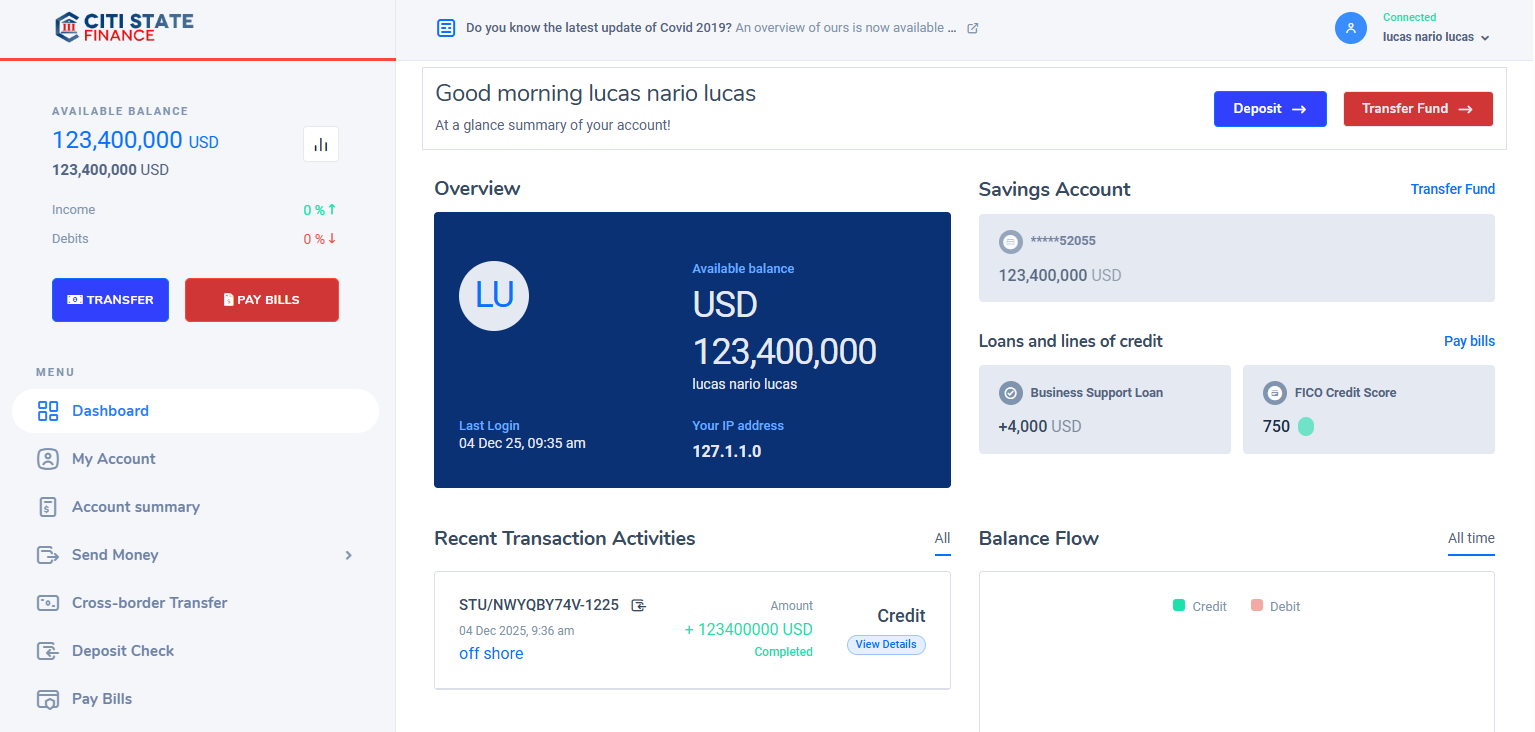Toggle the Debit legend in Balance Flow
1535x732 pixels.
1275,606
